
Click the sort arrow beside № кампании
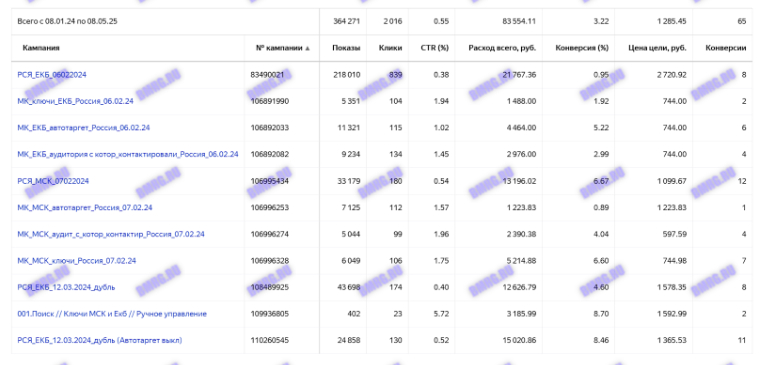point(307,48)
